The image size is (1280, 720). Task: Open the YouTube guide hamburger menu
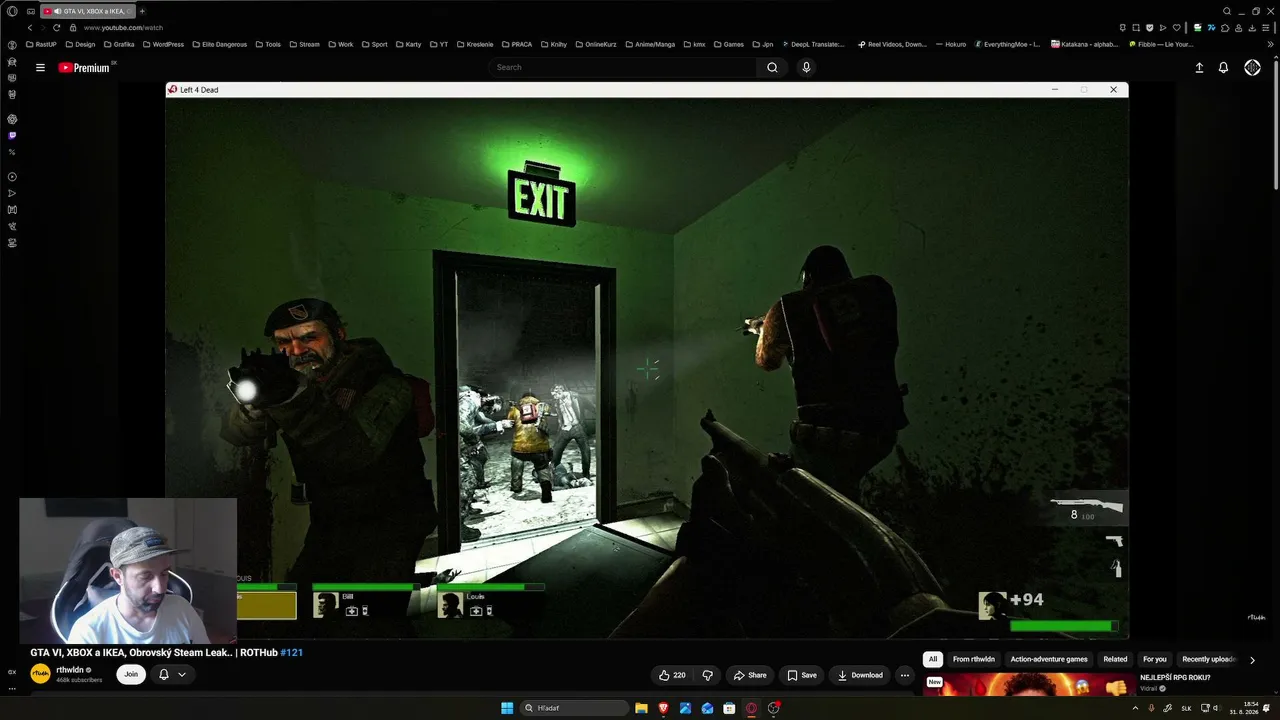40,68
